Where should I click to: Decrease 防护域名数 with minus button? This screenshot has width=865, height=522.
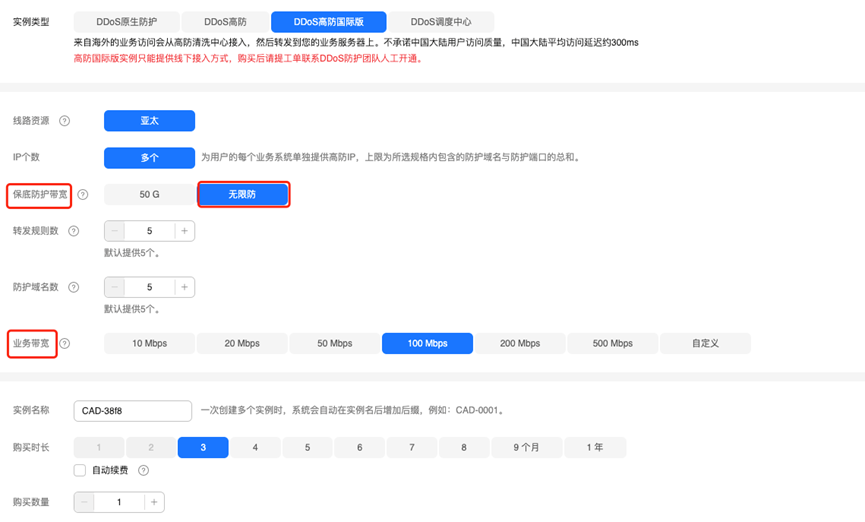pyautogui.click(x=115, y=287)
